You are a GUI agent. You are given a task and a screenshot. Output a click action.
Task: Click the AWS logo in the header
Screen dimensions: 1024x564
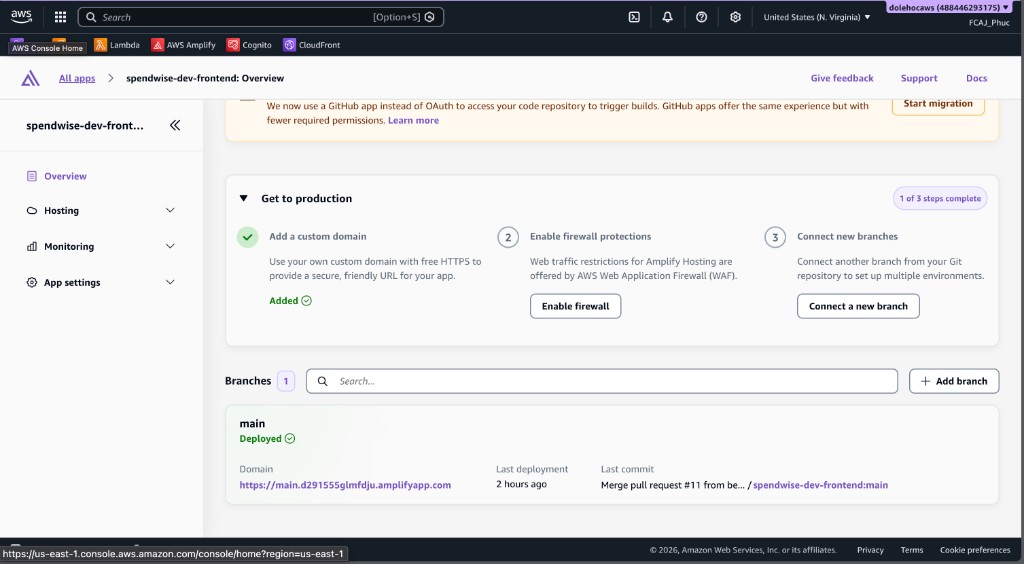[x=21, y=17]
